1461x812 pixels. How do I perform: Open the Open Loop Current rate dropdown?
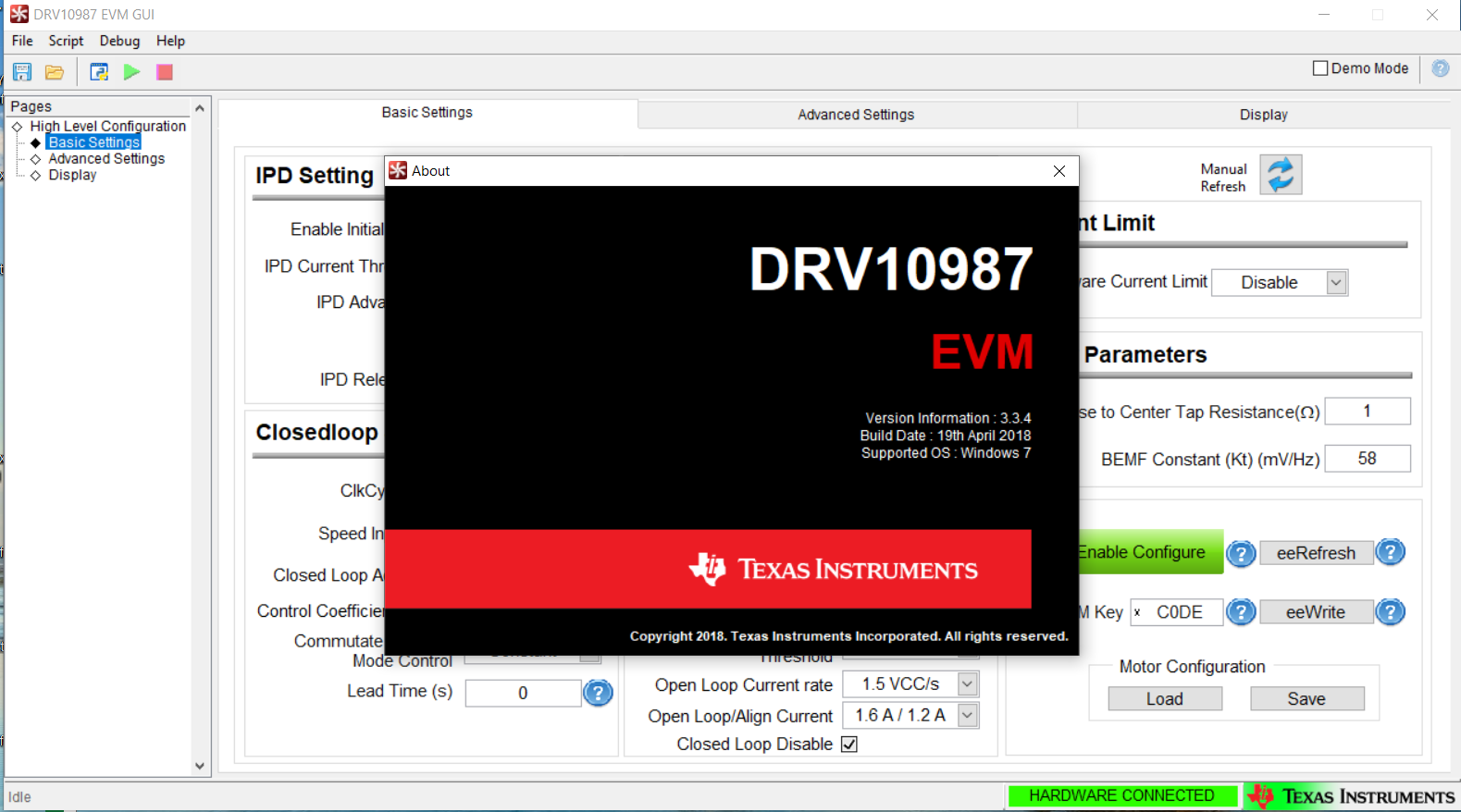967,684
